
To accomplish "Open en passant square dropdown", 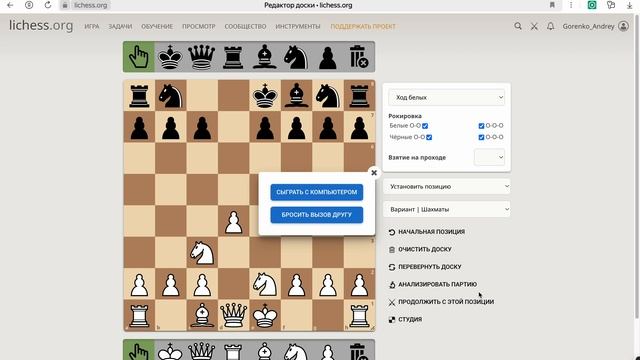I will coord(489,157).
